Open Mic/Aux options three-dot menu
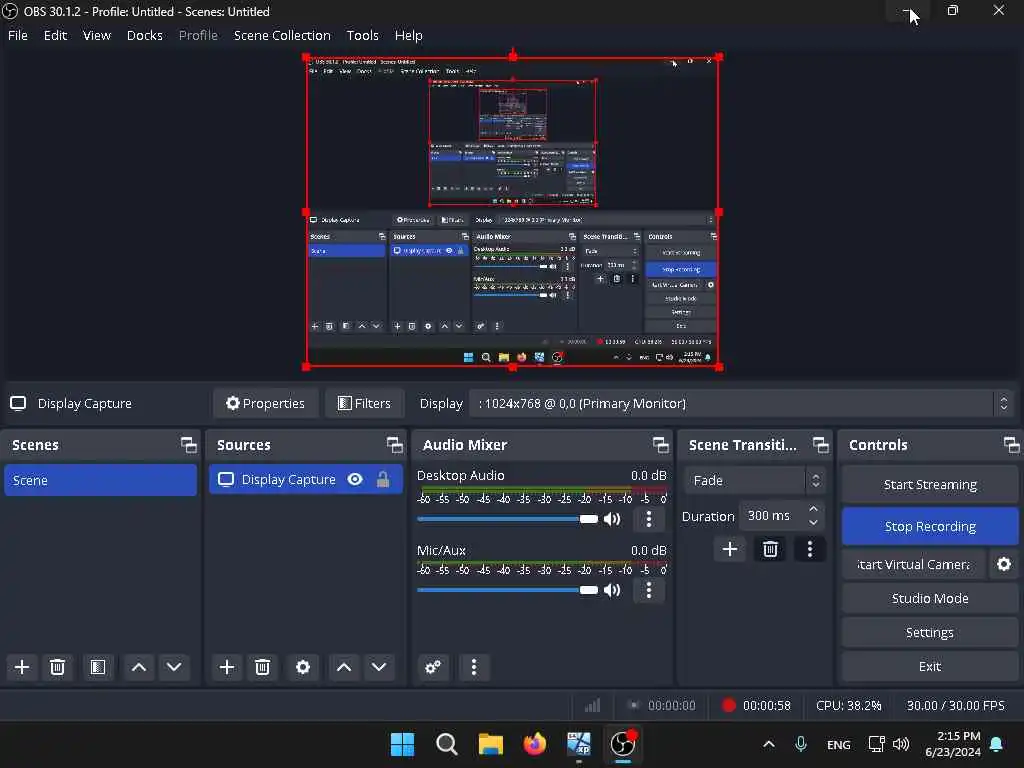This screenshot has width=1024, height=768. pyautogui.click(x=648, y=590)
